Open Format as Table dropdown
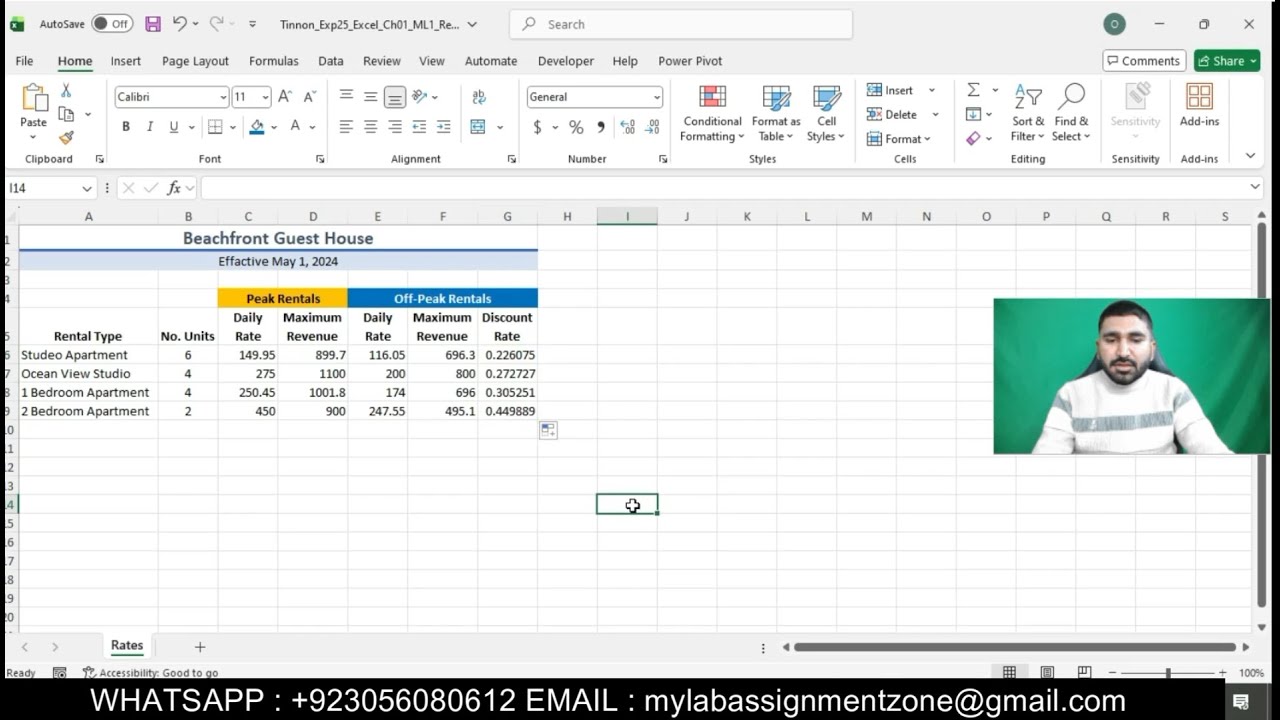The width and height of the screenshot is (1280, 720). (x=776, y=113)
